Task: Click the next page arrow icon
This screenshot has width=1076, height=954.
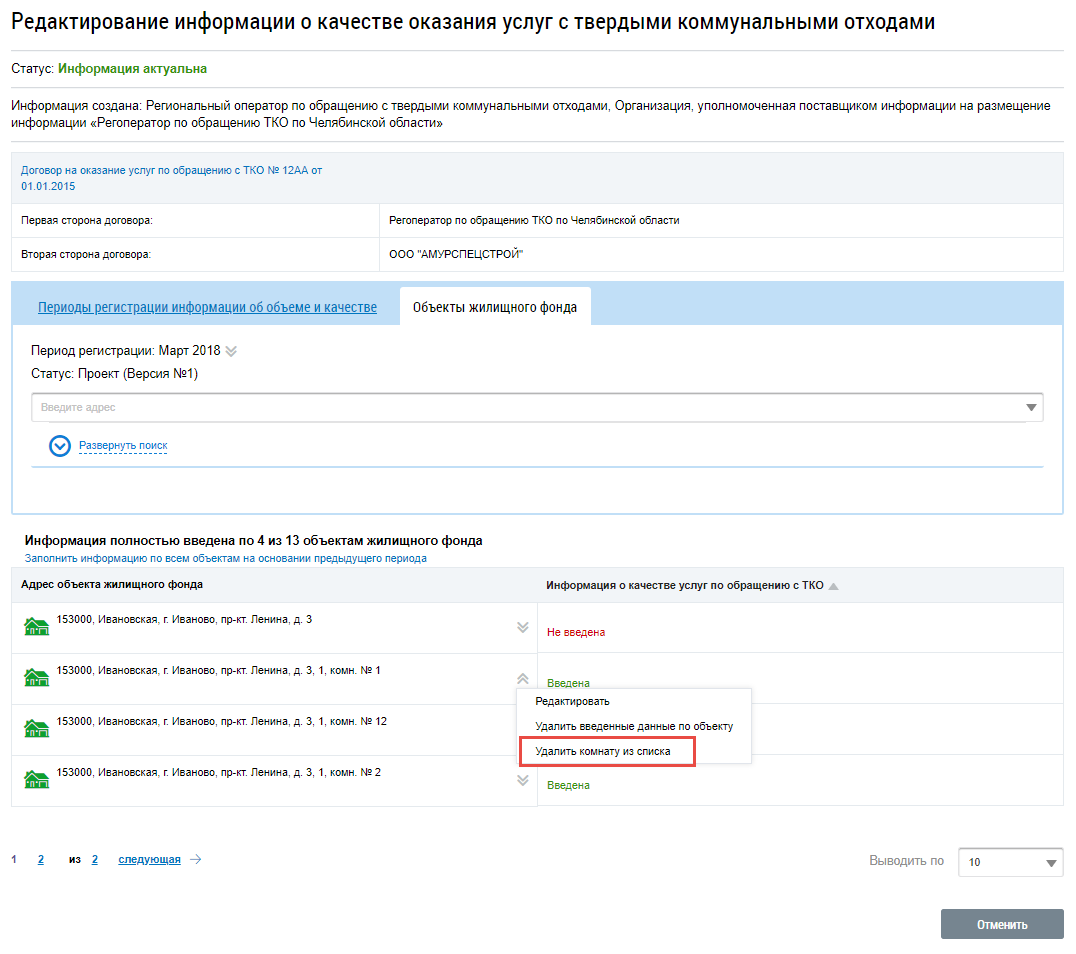Action: point(196,859)
